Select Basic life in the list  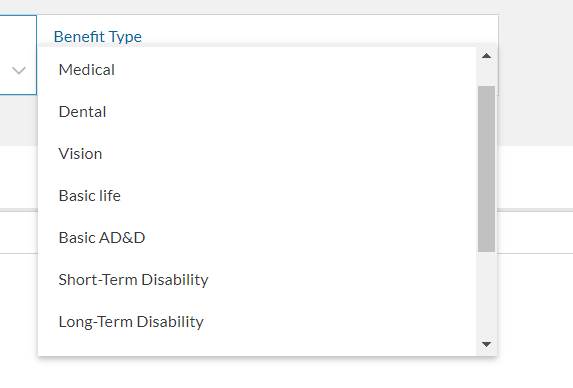point(257,196)
